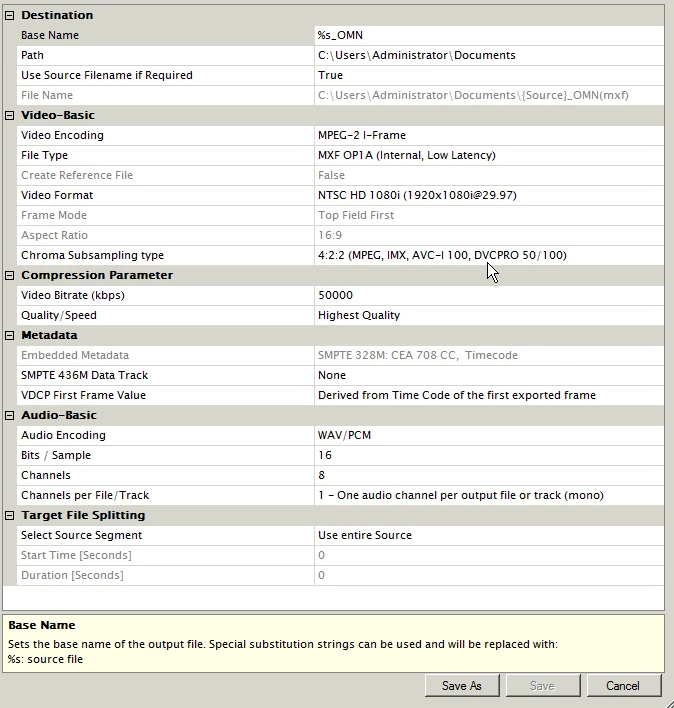Select the Quality/Speed property label

pos(59,315)
